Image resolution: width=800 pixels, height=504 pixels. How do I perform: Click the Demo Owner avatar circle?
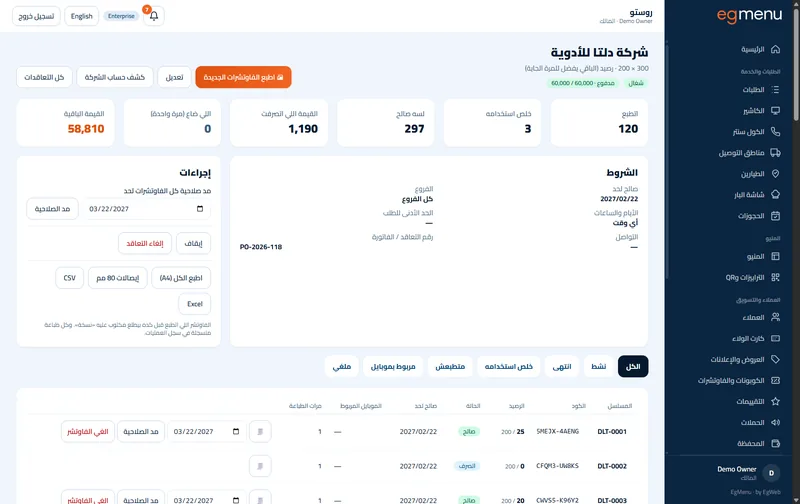click(771, 473)
